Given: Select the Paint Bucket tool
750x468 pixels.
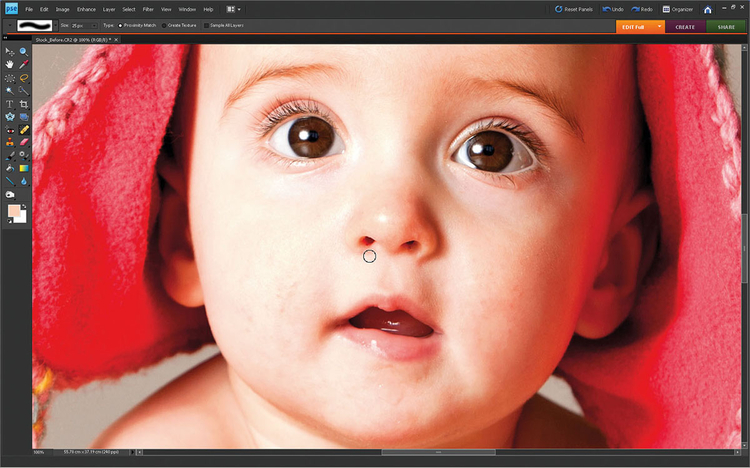Looking at the screenshot, I should pyautogui.click(x=10, y=168).
